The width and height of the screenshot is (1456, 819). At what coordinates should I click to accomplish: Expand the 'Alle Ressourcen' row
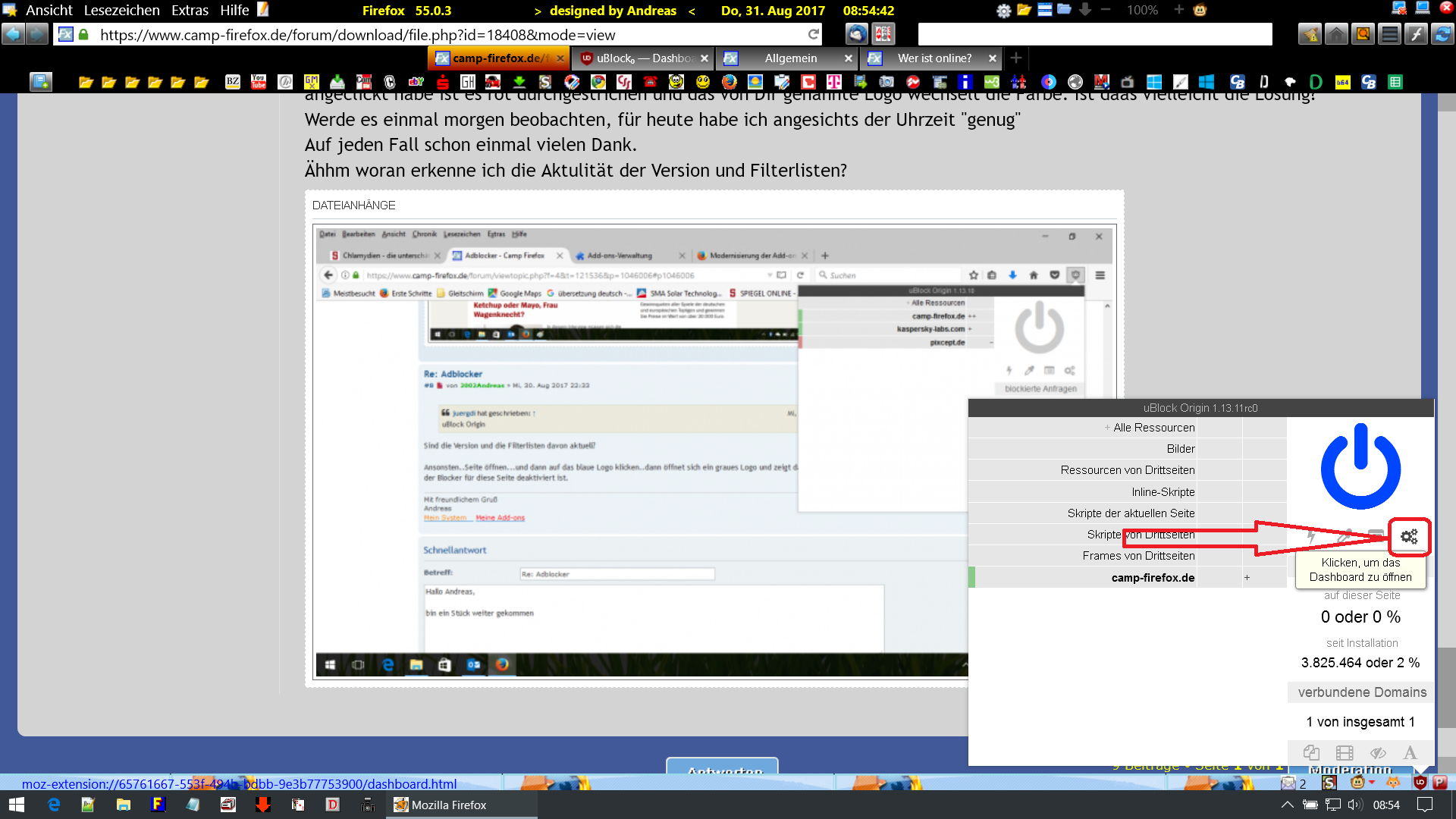(x=1149, y=428)
